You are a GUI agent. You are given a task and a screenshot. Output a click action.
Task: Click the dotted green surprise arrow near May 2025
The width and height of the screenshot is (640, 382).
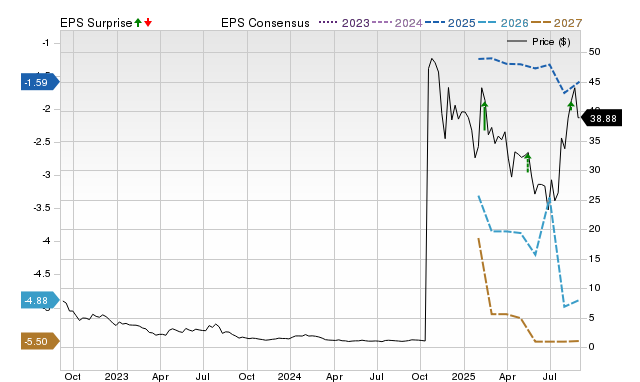coord(528,162)
